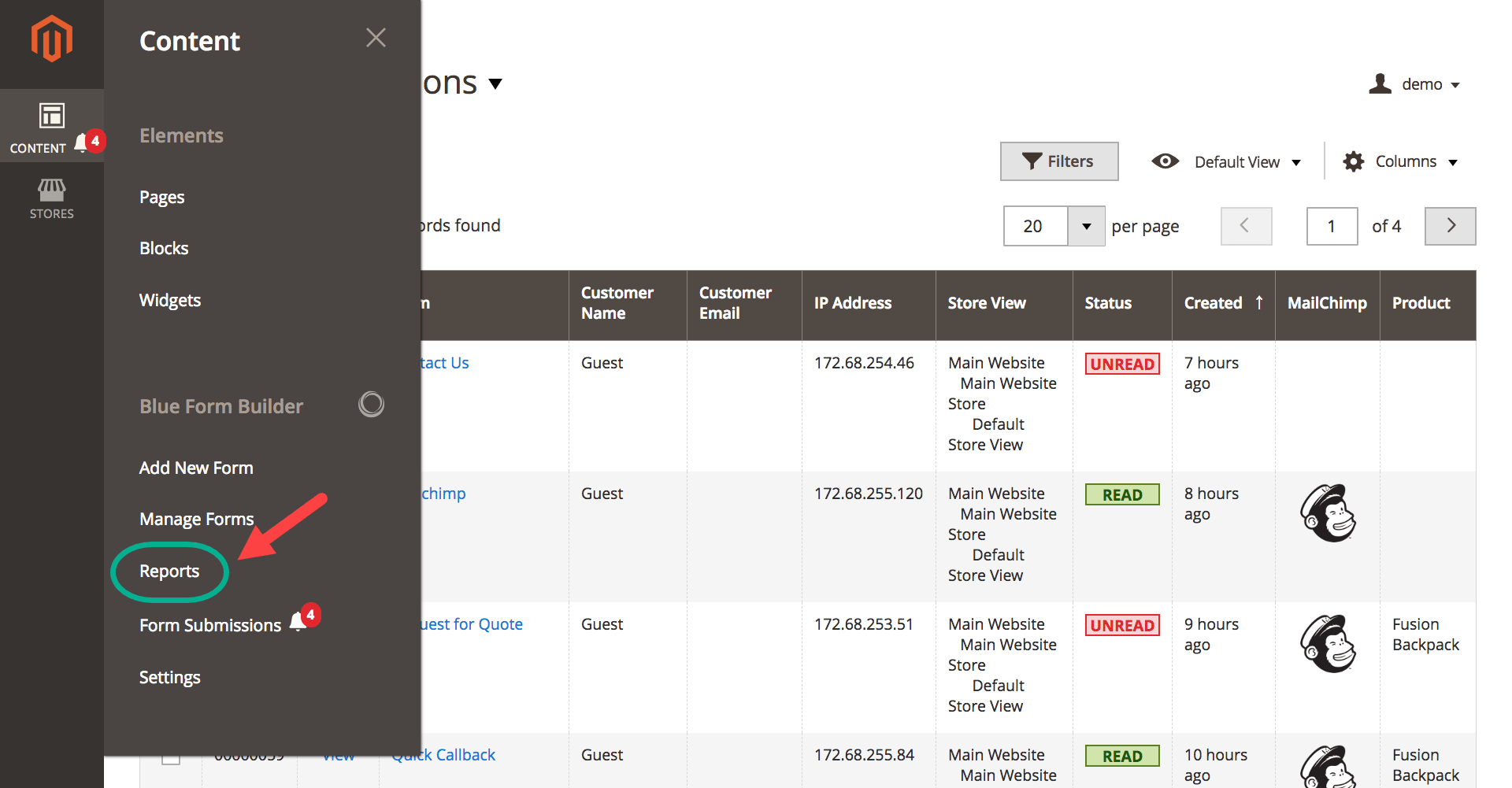Open Blocks in the Content menu
Viewport: 1512px width, 788px height.
[164, 248]
